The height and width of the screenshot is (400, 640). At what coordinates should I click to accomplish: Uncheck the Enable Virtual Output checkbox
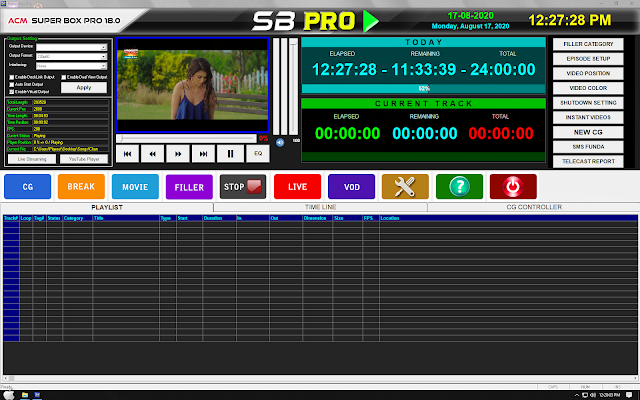[11, 92]
